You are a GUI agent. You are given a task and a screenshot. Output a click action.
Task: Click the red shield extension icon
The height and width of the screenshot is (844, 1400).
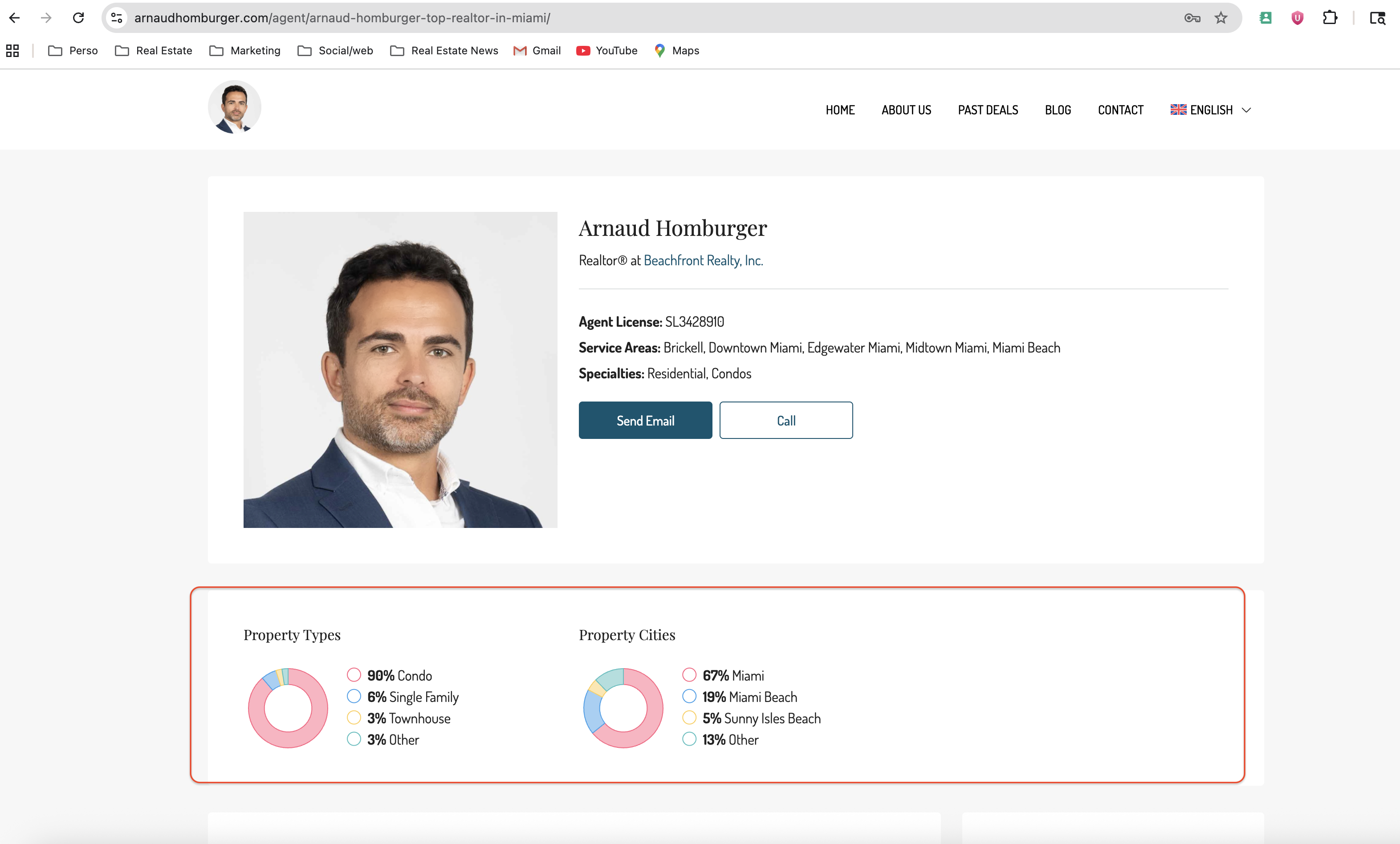[x=1297, y=18]
